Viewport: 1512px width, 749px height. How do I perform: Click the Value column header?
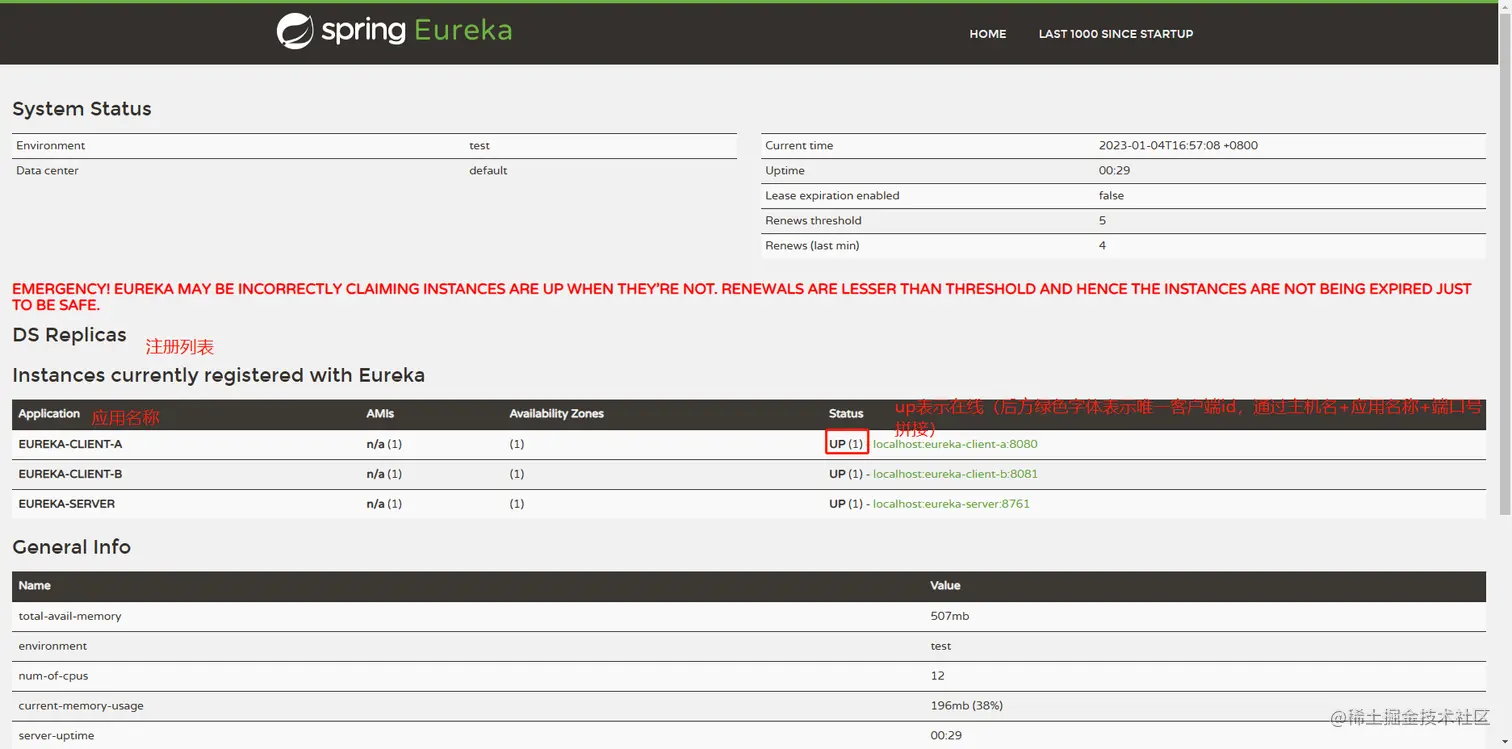(945, 586)
